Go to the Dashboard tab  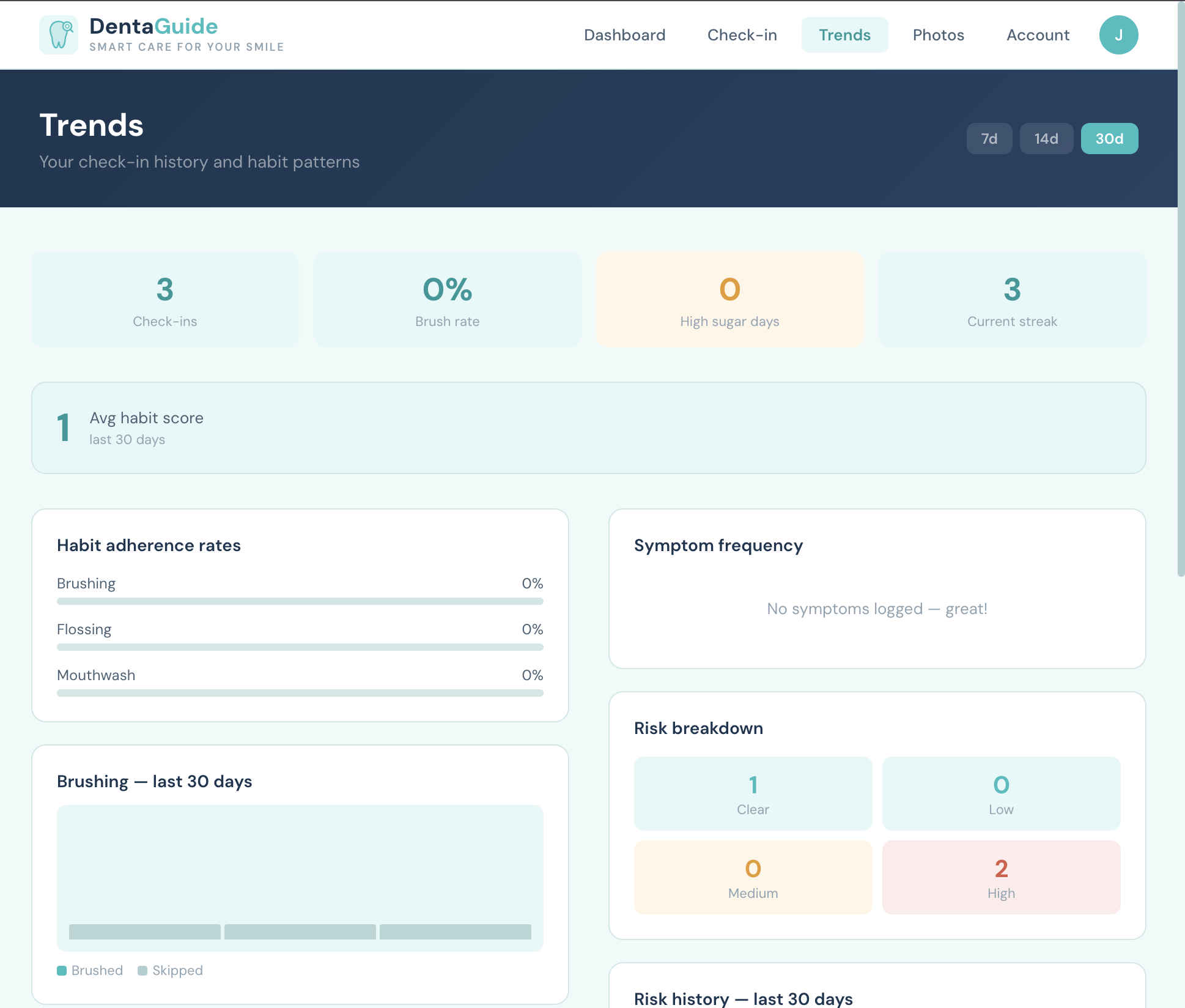(624, 35)
